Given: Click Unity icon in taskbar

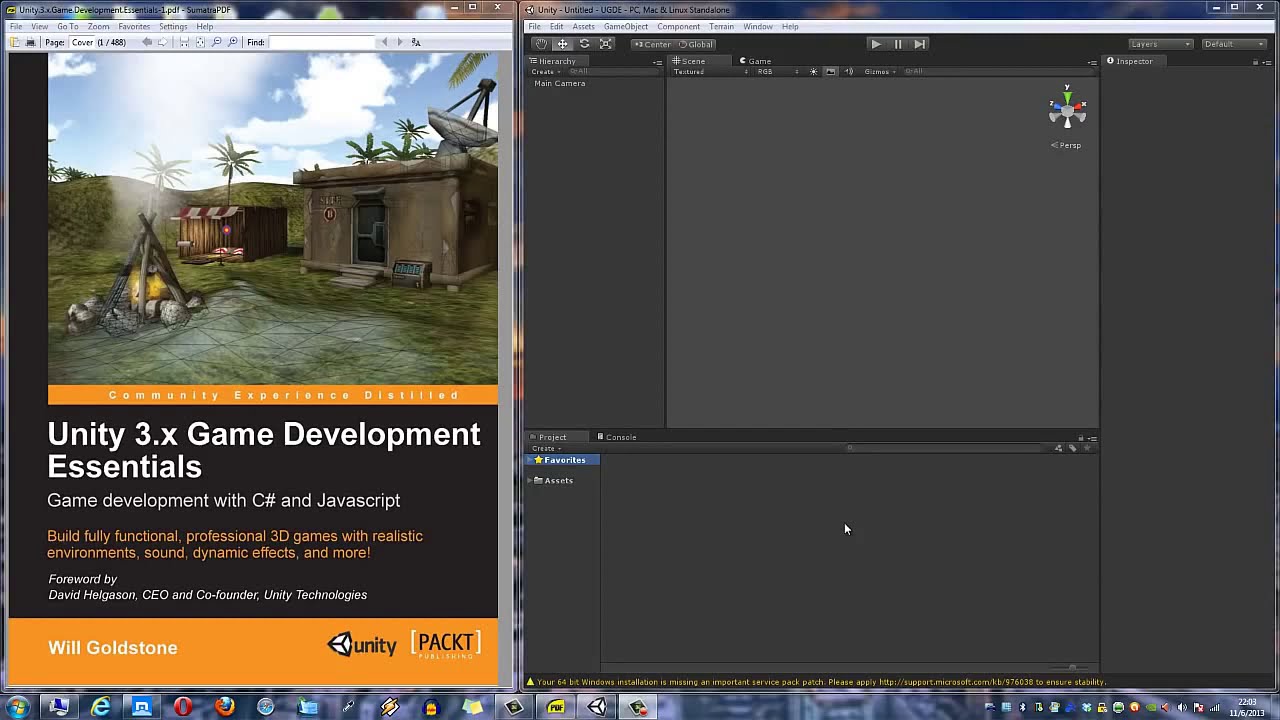Looking at the screenshot, I should point(597,707).
